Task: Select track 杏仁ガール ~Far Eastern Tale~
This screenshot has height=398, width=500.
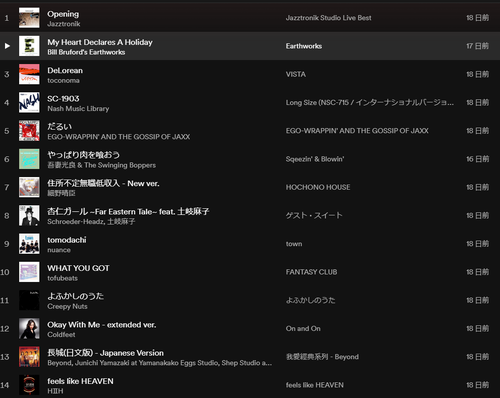Action: (x=128, y=211)
